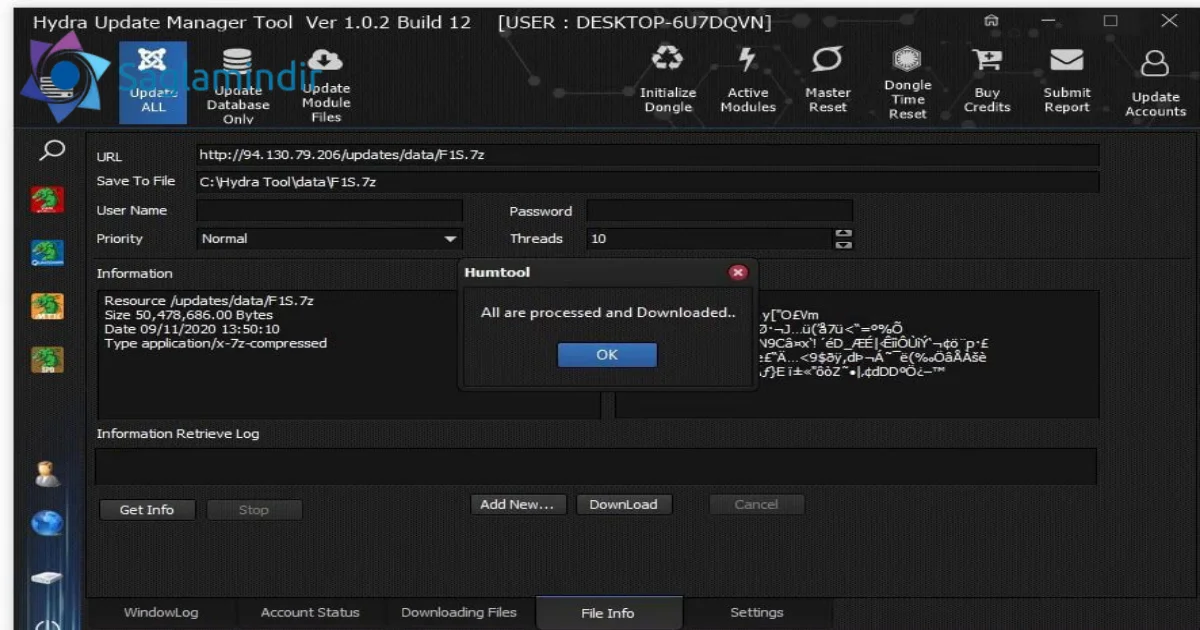1200x630 pixels.
Task: Click the search magnifier sidebar icon
Action: (x=51, y=151)
